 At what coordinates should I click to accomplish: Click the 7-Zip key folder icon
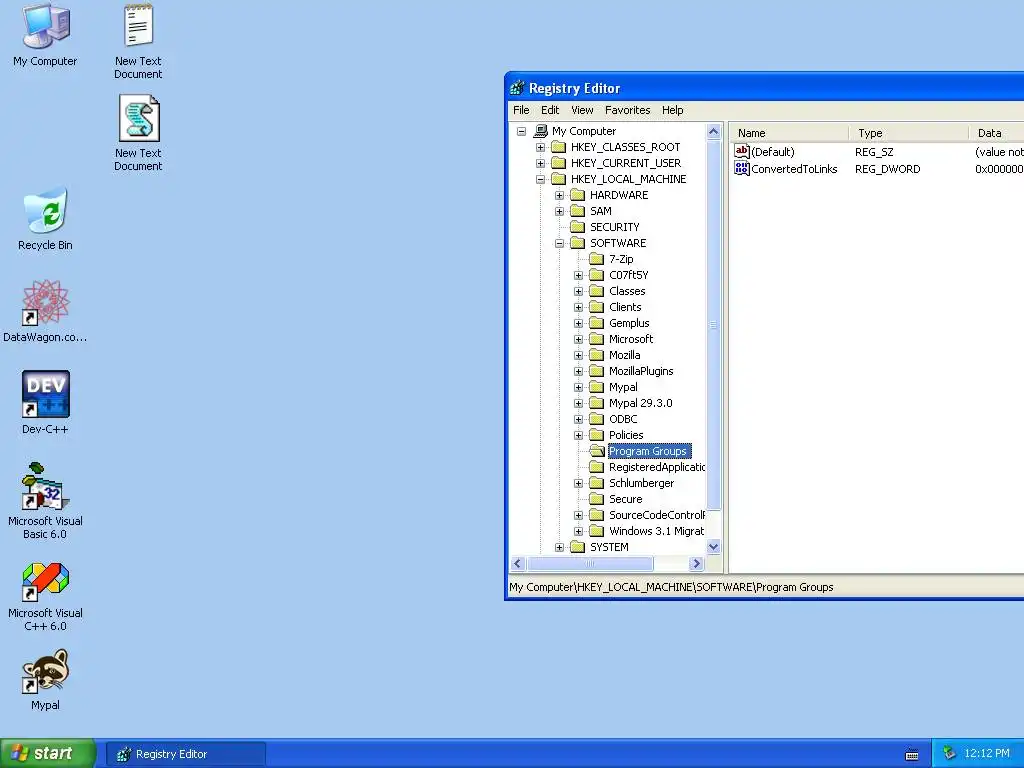tap(596, 259)
